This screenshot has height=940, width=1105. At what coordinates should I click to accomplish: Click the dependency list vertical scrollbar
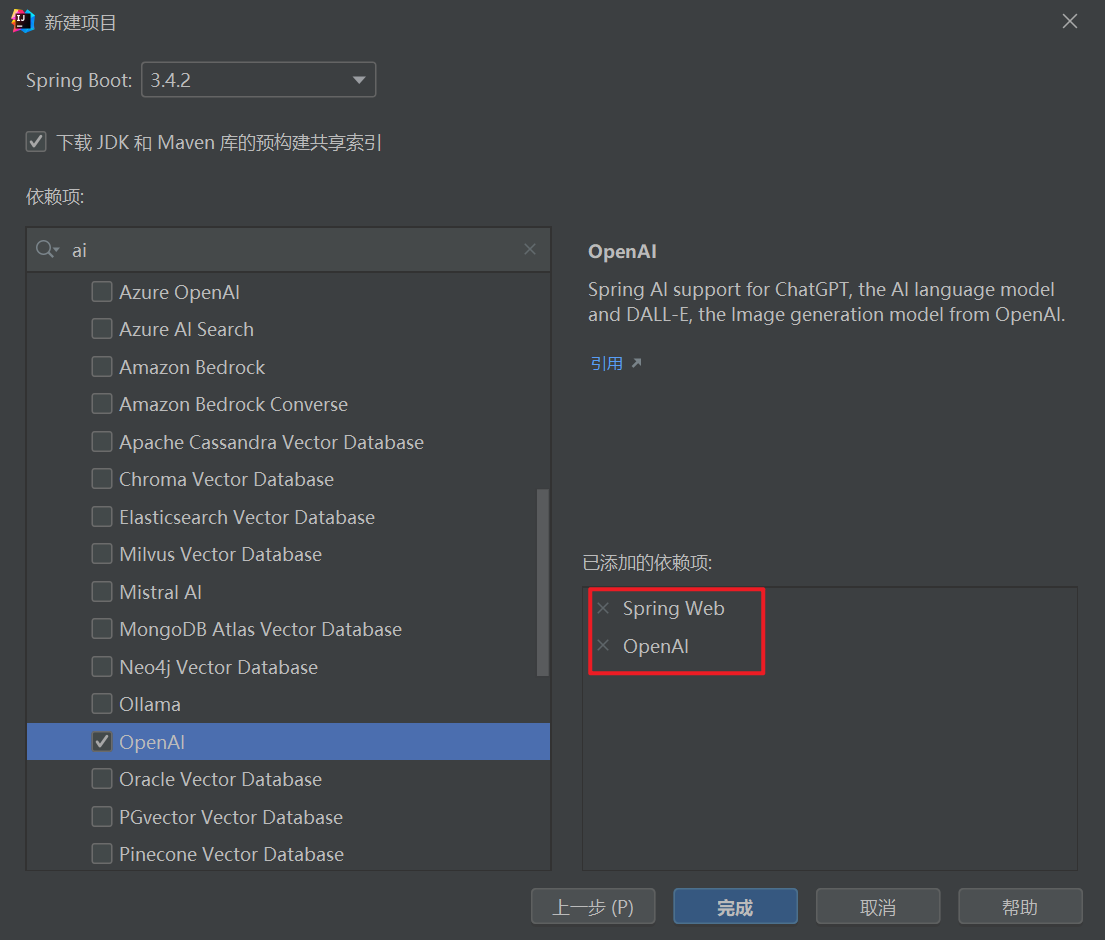543,582
